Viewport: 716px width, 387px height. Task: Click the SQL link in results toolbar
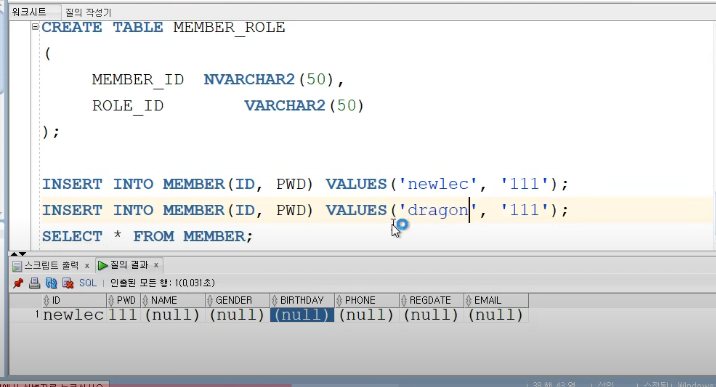88,283
